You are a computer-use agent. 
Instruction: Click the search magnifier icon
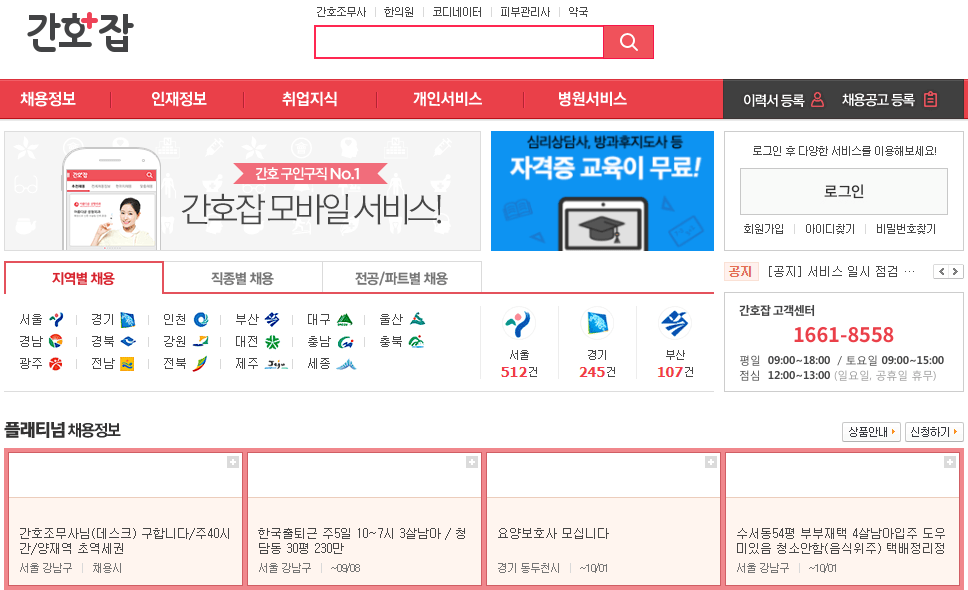[629, 42]
